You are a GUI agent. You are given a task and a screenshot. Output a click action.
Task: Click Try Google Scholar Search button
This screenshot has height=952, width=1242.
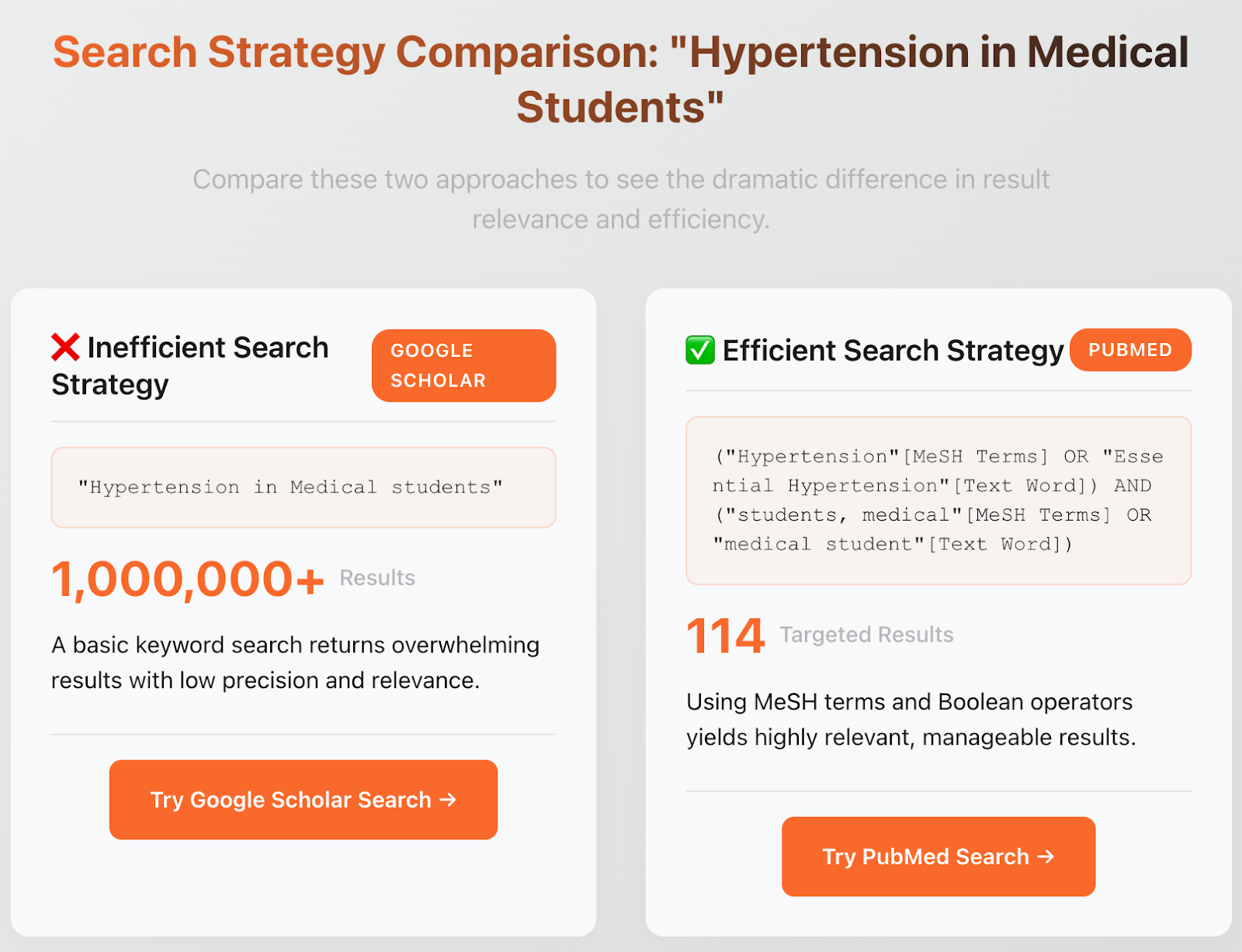tap(303, 800)
